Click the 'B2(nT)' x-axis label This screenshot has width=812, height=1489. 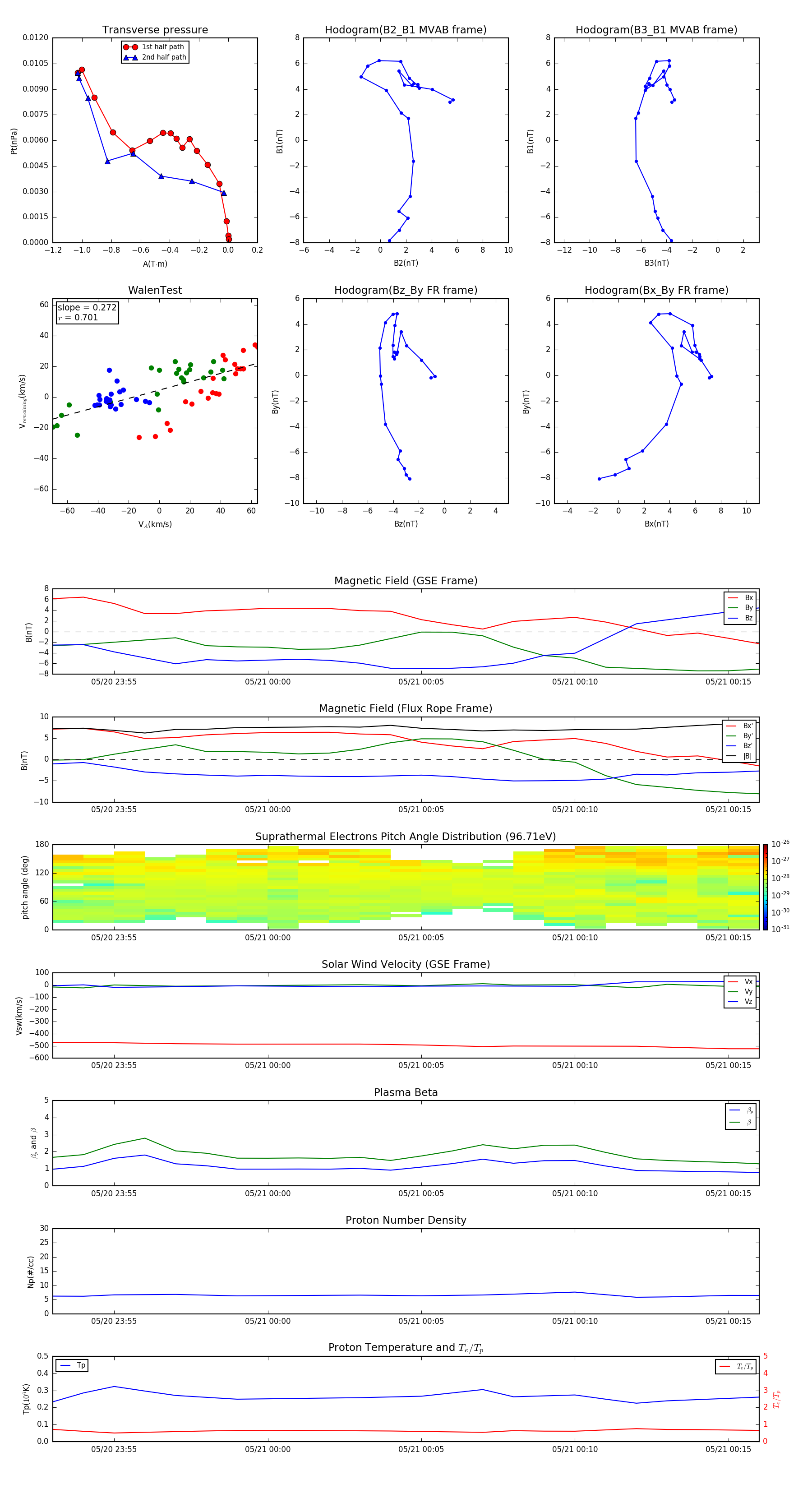(x=406, y=263)
